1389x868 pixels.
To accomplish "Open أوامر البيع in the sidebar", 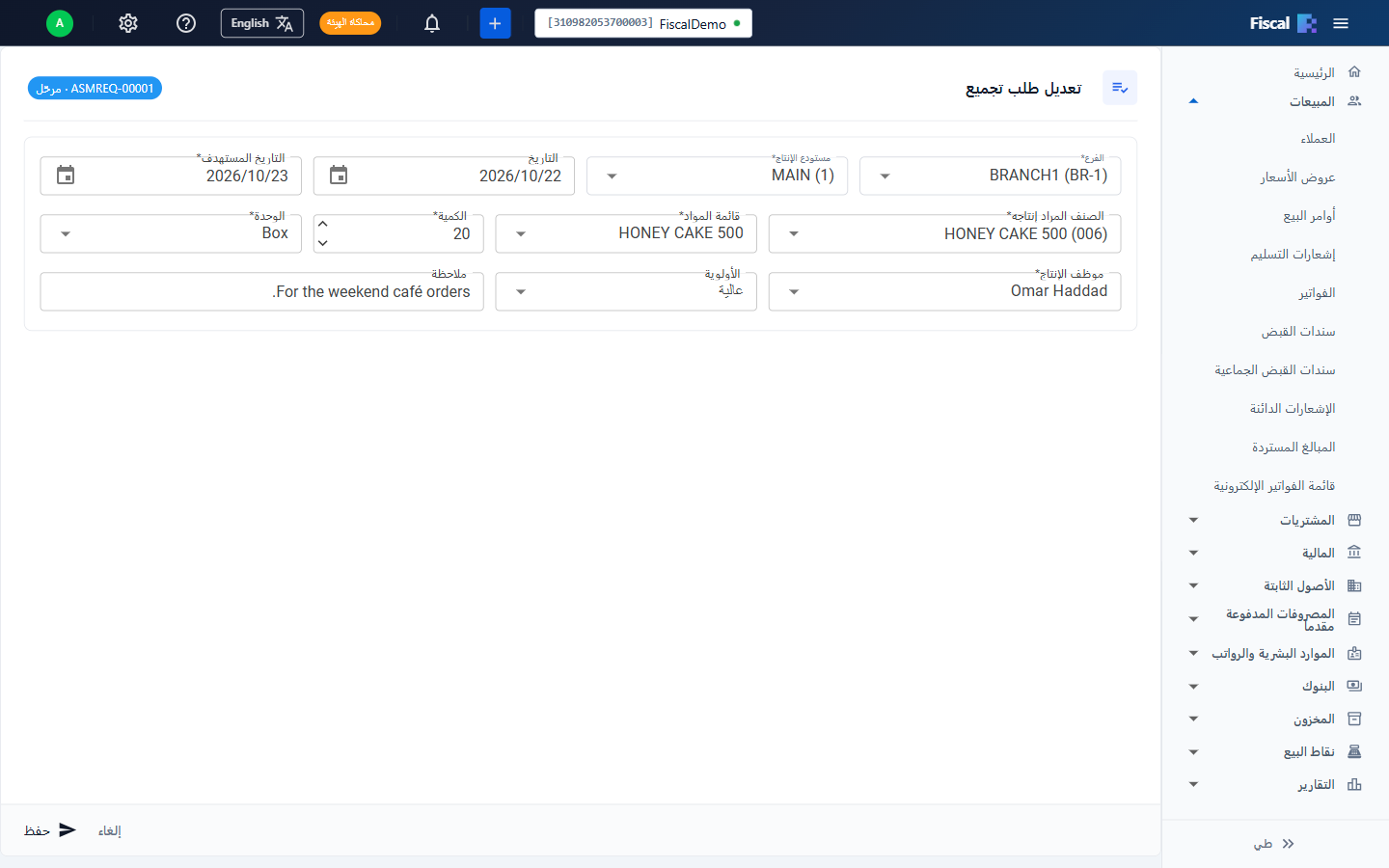I will tap(1309, 215).
